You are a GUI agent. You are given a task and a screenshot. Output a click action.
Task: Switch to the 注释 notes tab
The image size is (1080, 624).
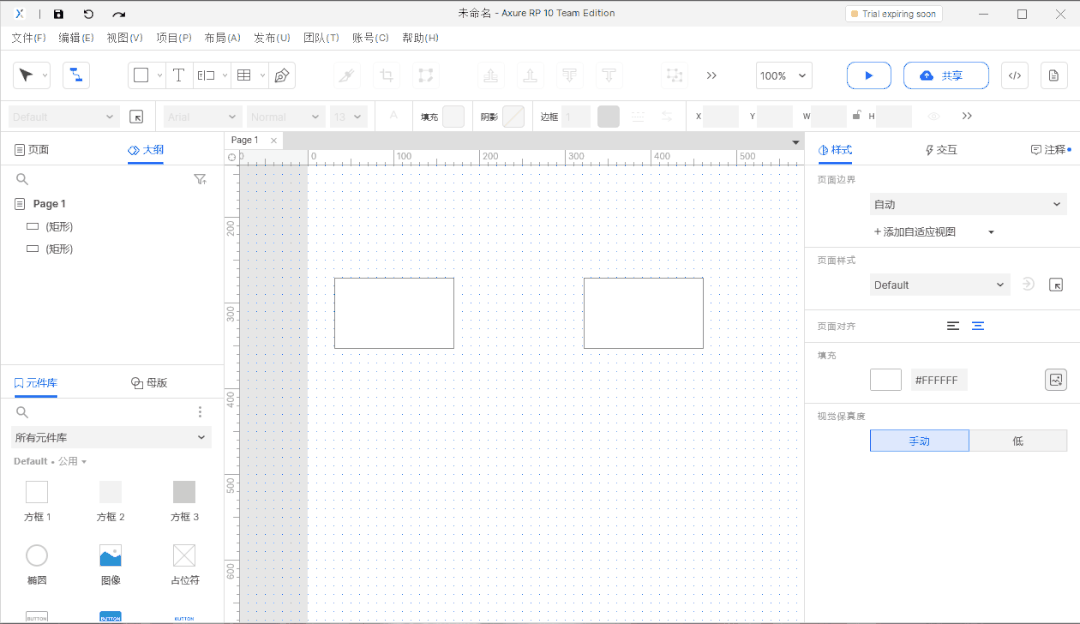[1050, 149]
